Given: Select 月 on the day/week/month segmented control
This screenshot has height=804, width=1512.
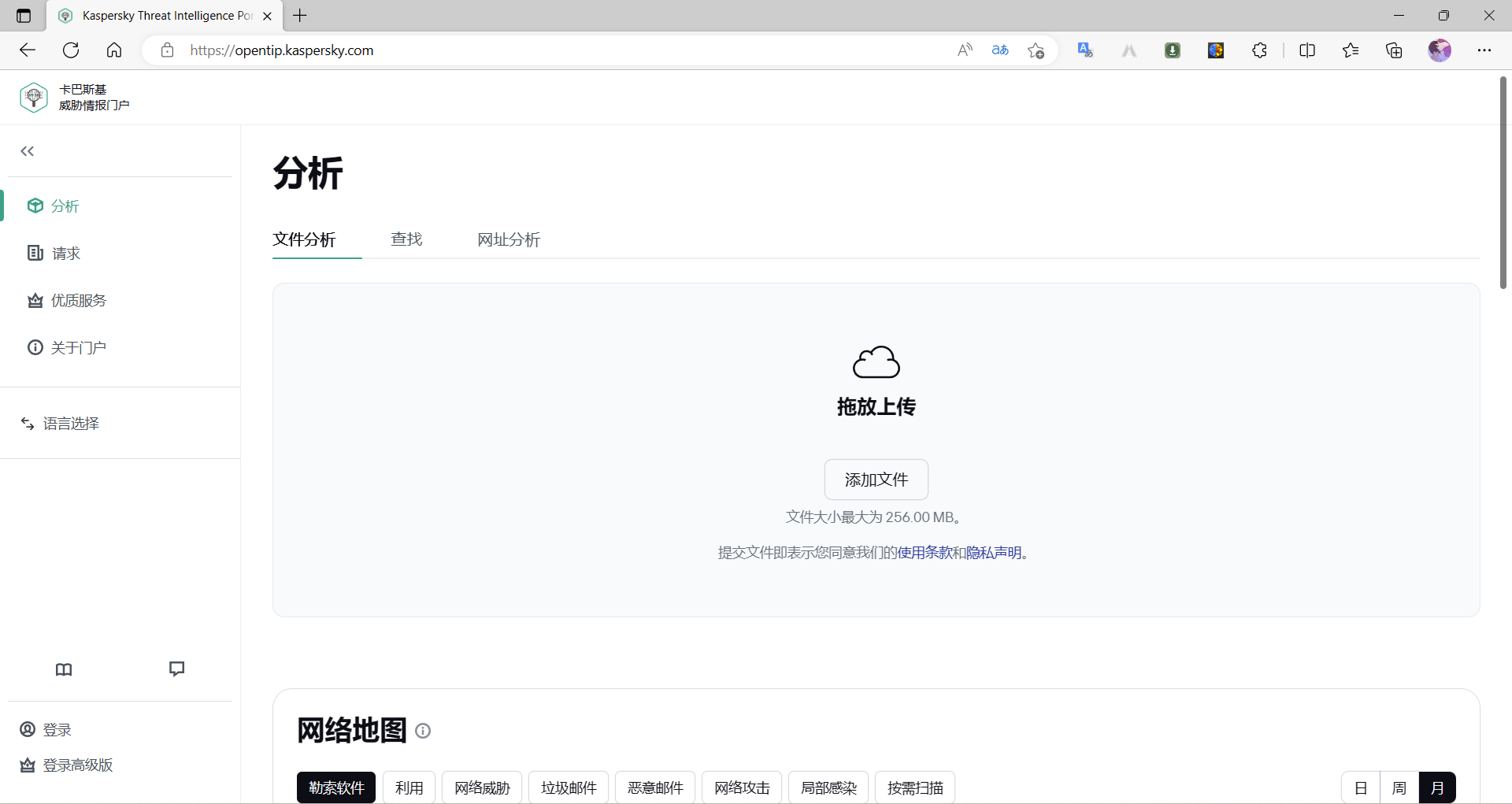Looking at the screenshot, I should click(1438, 787).
